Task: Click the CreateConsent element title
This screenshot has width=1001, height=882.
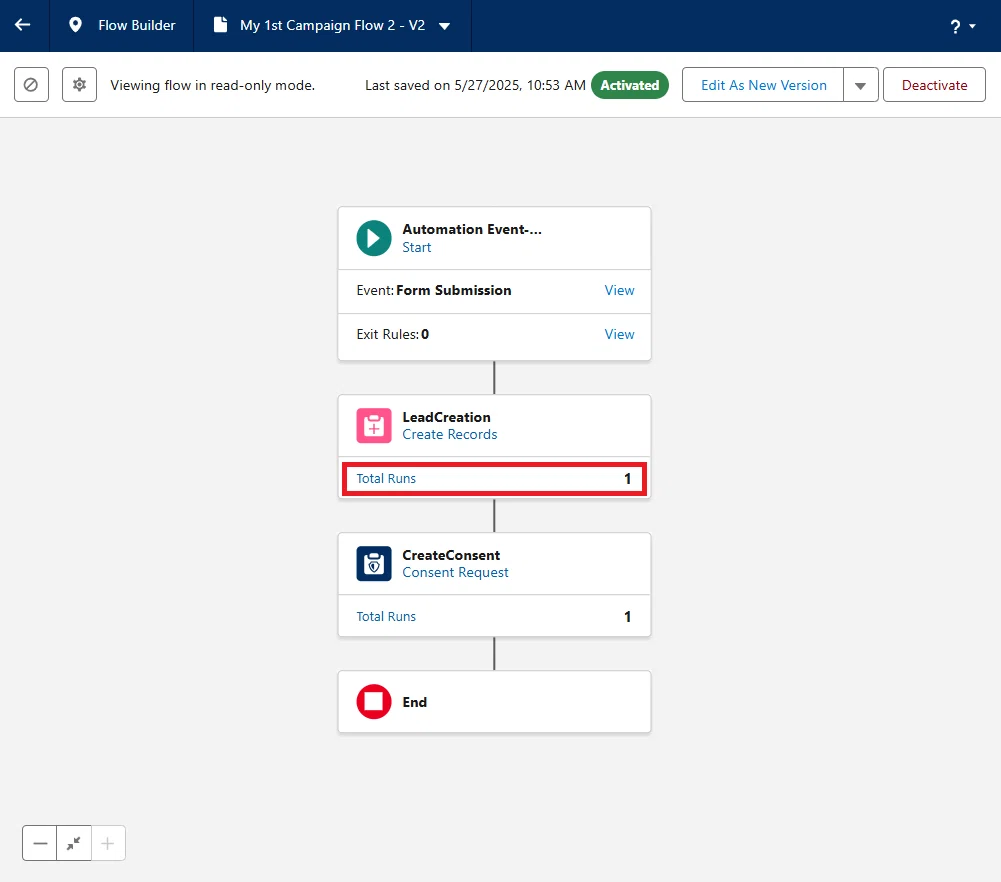Action: coord(451,555)
